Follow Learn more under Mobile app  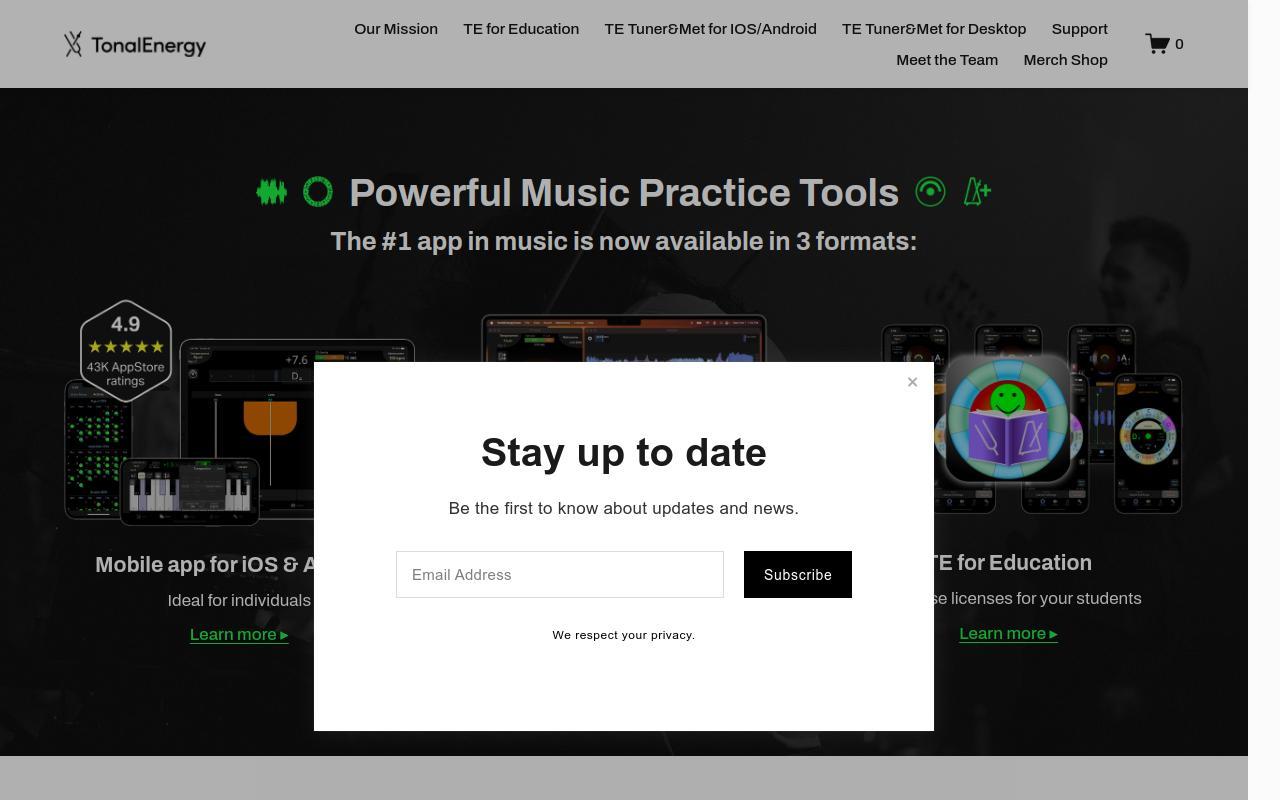click(x=239, y=634)
